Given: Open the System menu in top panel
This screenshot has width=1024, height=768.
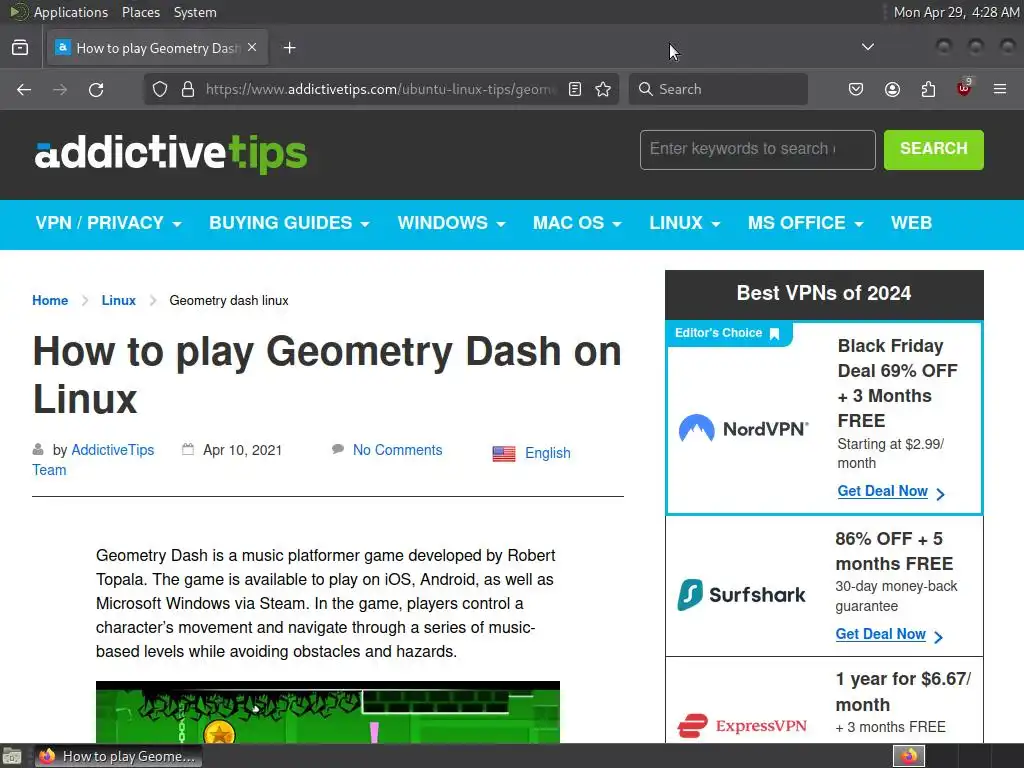Looking at the screenshot, I should (195, 12).
